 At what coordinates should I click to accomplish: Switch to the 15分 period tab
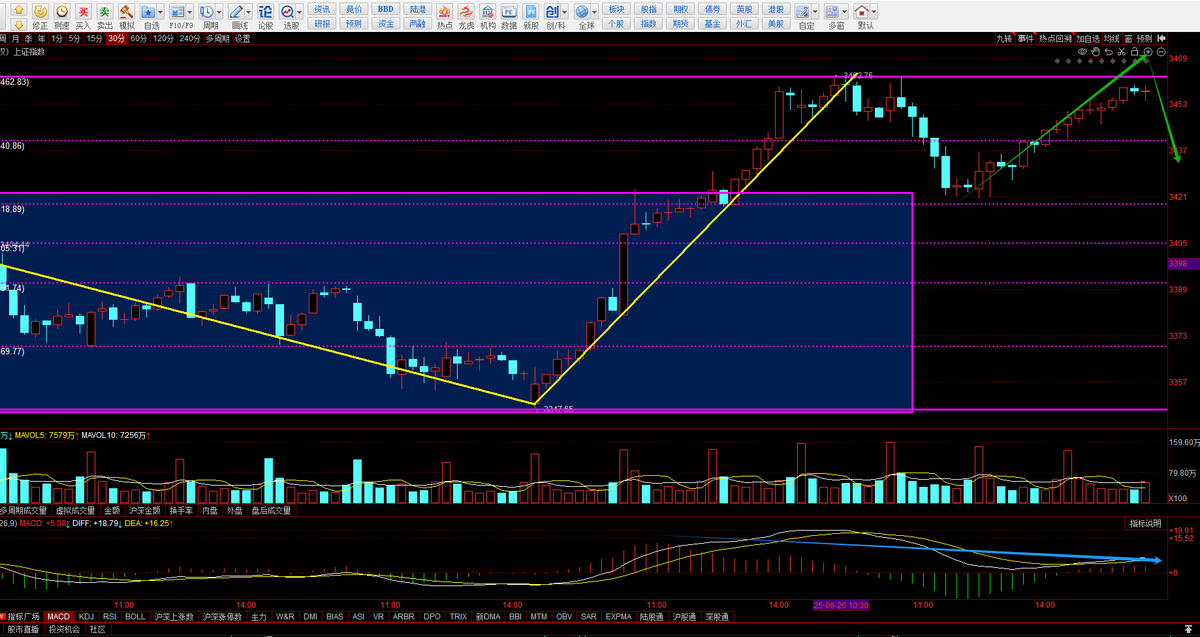(94, 38)
